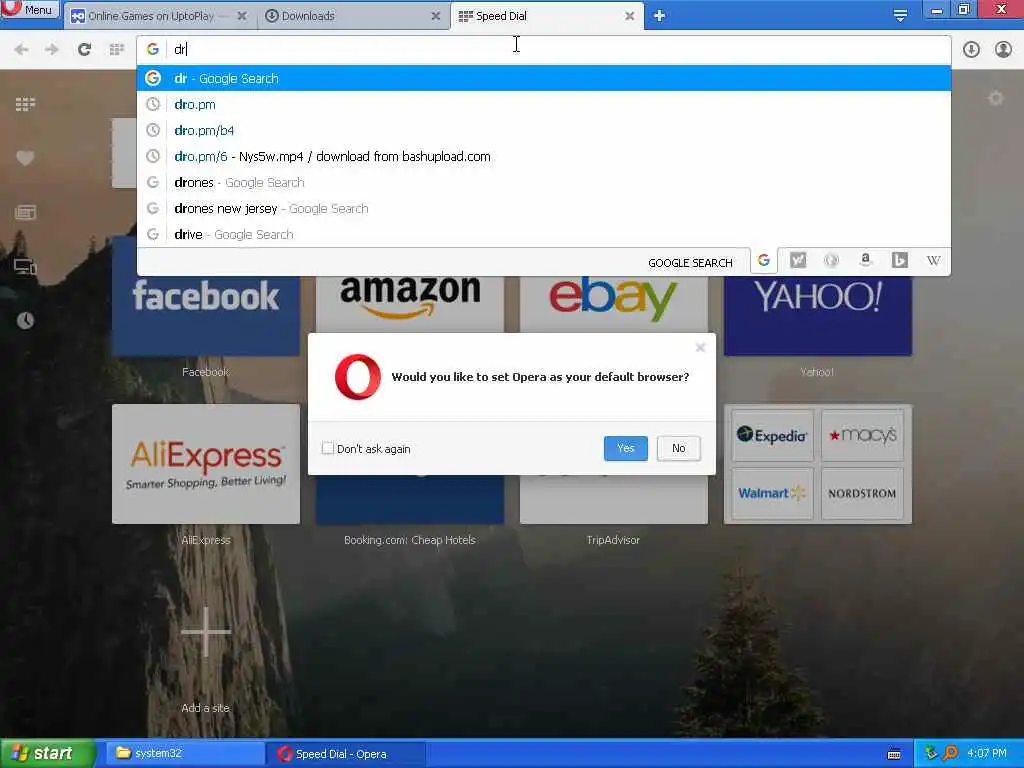
Task: Choose Yahoo search engine icon
Action: 797,261
